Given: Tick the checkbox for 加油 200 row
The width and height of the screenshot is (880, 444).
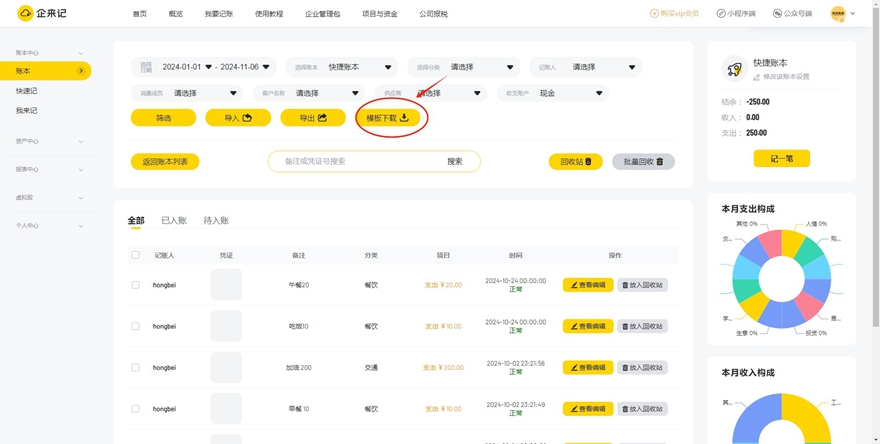Looking at the screenshot, I should [x=136, y=367].
